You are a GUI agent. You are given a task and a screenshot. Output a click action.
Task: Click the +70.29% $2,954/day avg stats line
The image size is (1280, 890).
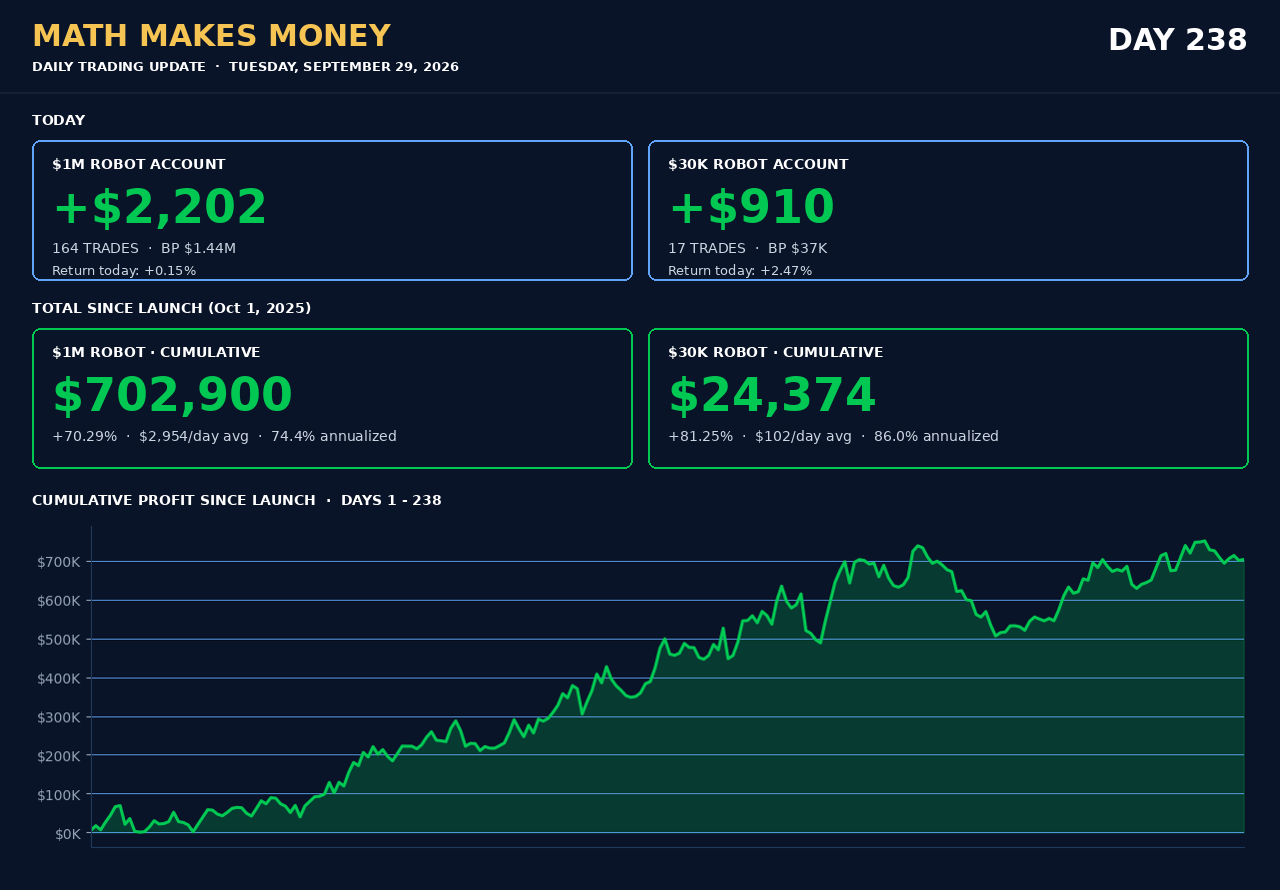pos(224,437)
